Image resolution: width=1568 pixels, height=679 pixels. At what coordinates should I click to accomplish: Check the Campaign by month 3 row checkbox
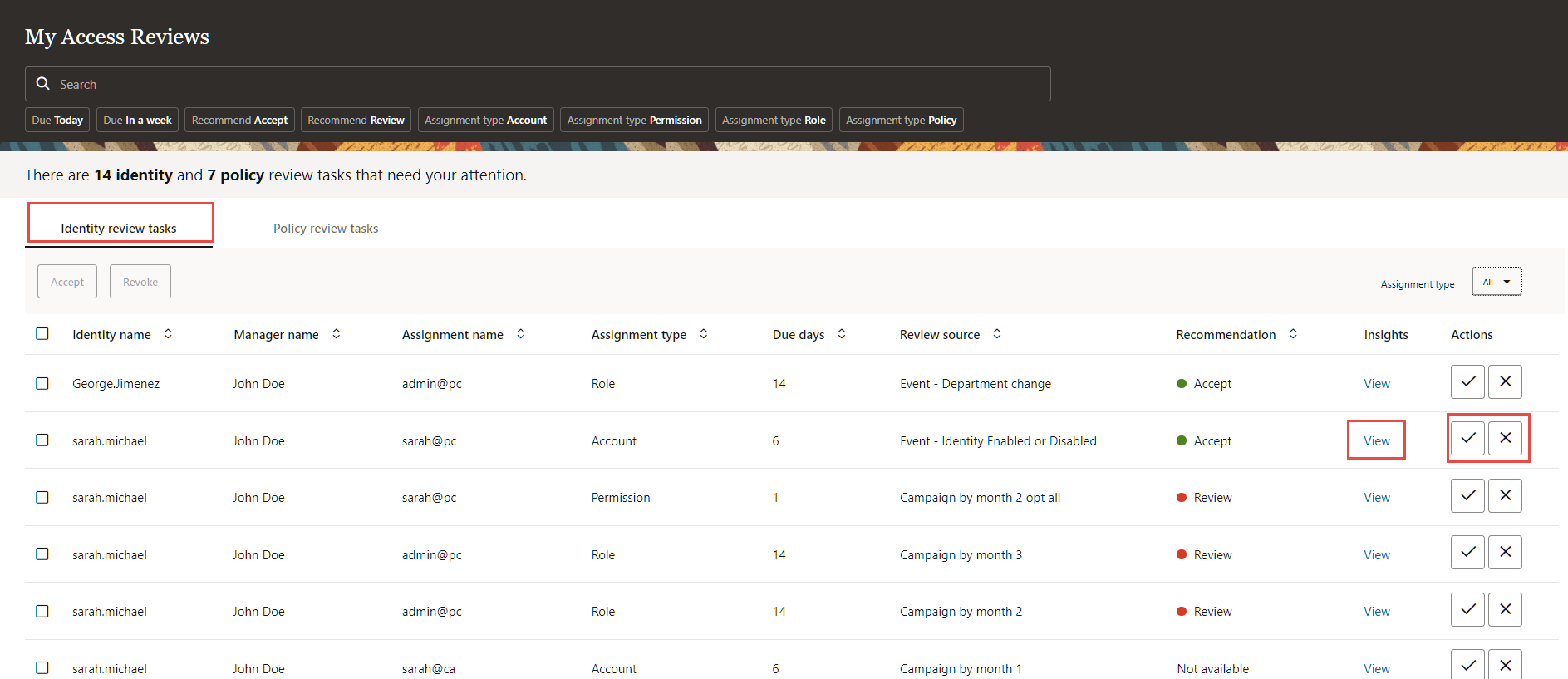point(42,554)
